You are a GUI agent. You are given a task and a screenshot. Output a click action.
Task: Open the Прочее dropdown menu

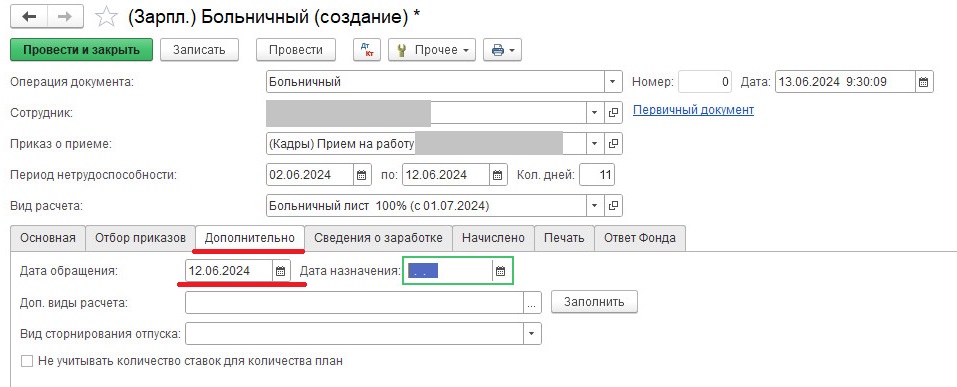point(433,50)
